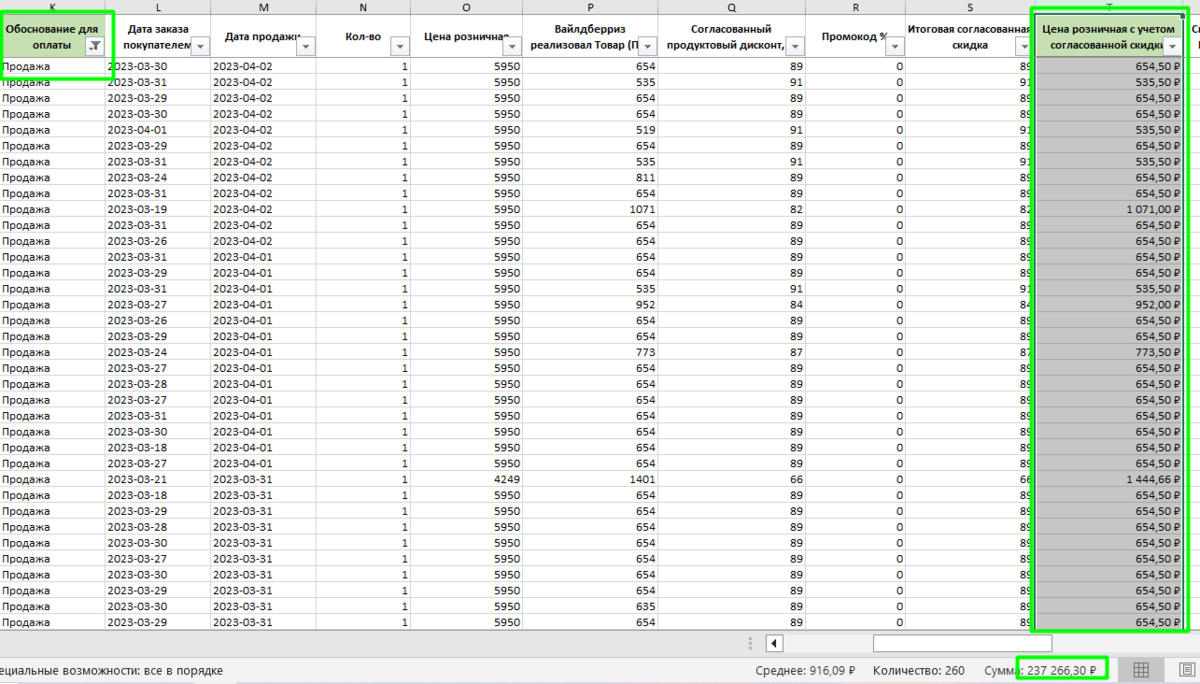This screenshot has height=684, width=1200.
Task: Select cell 1 071,00 ₽ in column T
Action: pyautogui.click(x=1110, y=210)
